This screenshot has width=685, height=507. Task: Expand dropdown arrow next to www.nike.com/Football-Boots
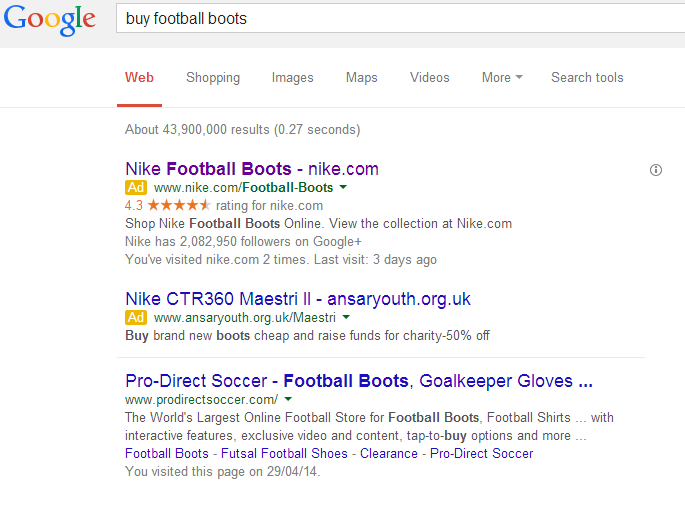click(x=343, y=187)
